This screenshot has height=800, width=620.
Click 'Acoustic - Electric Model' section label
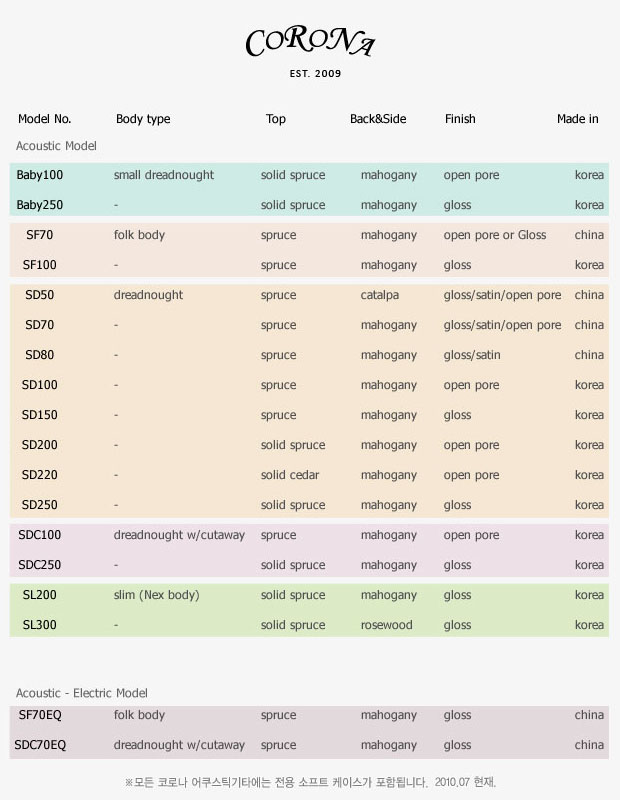[x=82, y=693]
